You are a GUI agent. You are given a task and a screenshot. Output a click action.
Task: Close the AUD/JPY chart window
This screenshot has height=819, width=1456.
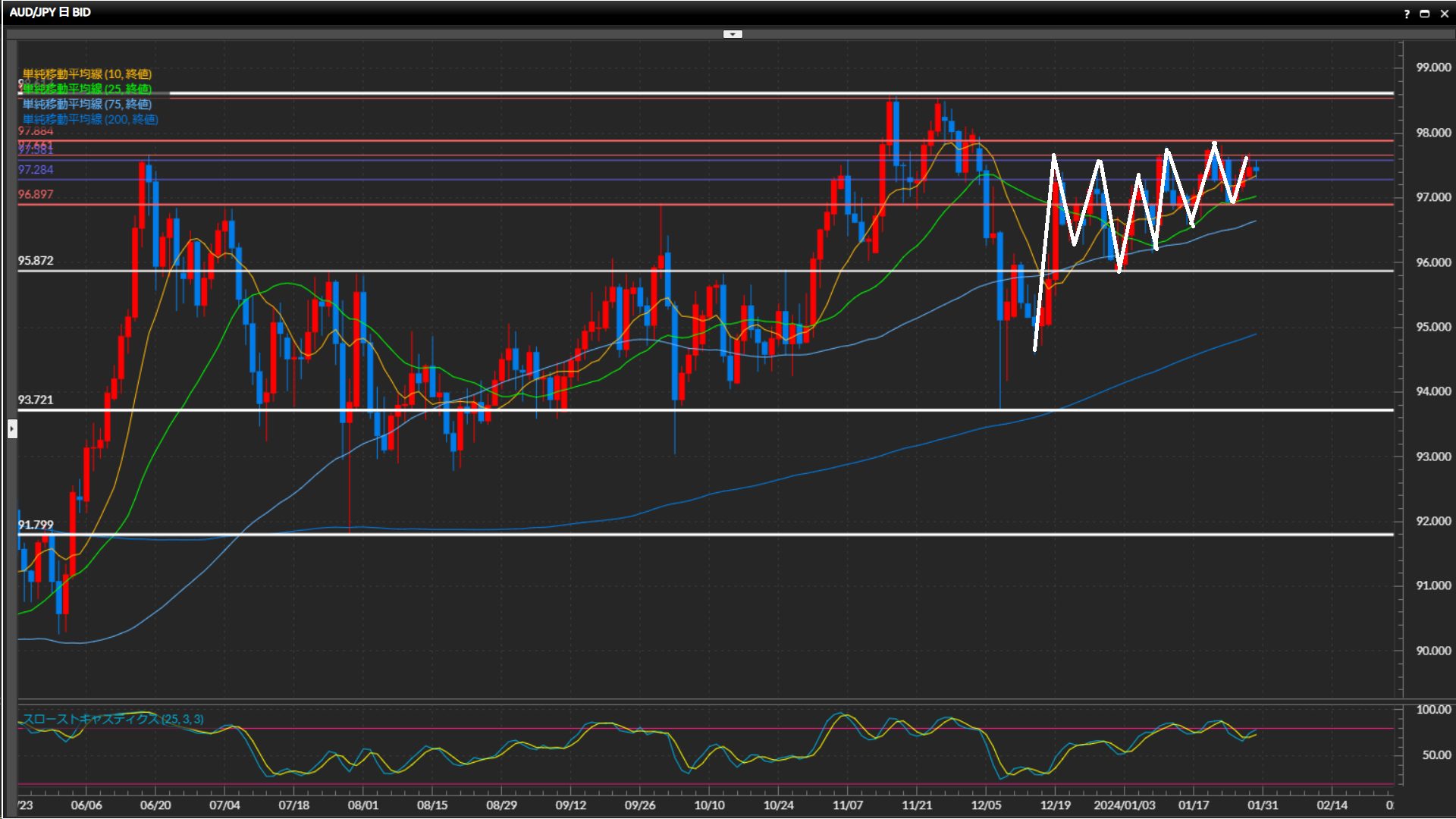[1445, 14]
